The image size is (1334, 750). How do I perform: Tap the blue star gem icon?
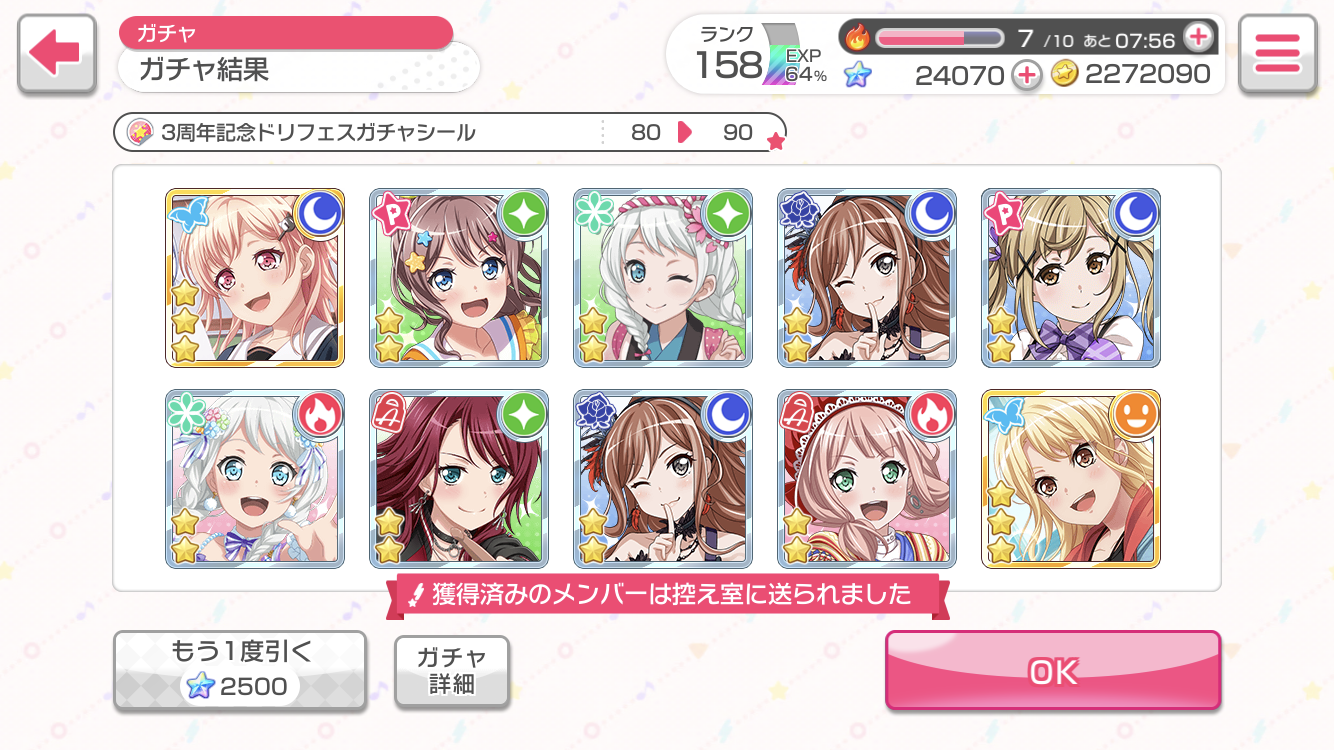click(857, 74)
